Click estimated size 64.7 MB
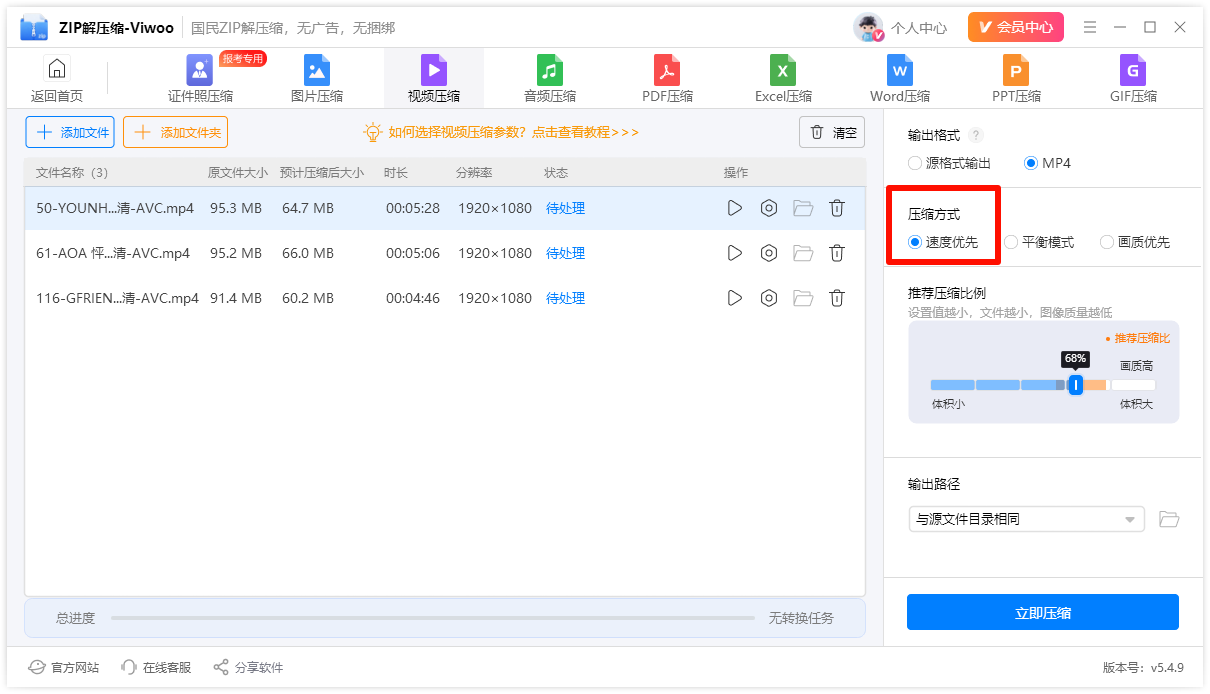 [x=308, y=208]
